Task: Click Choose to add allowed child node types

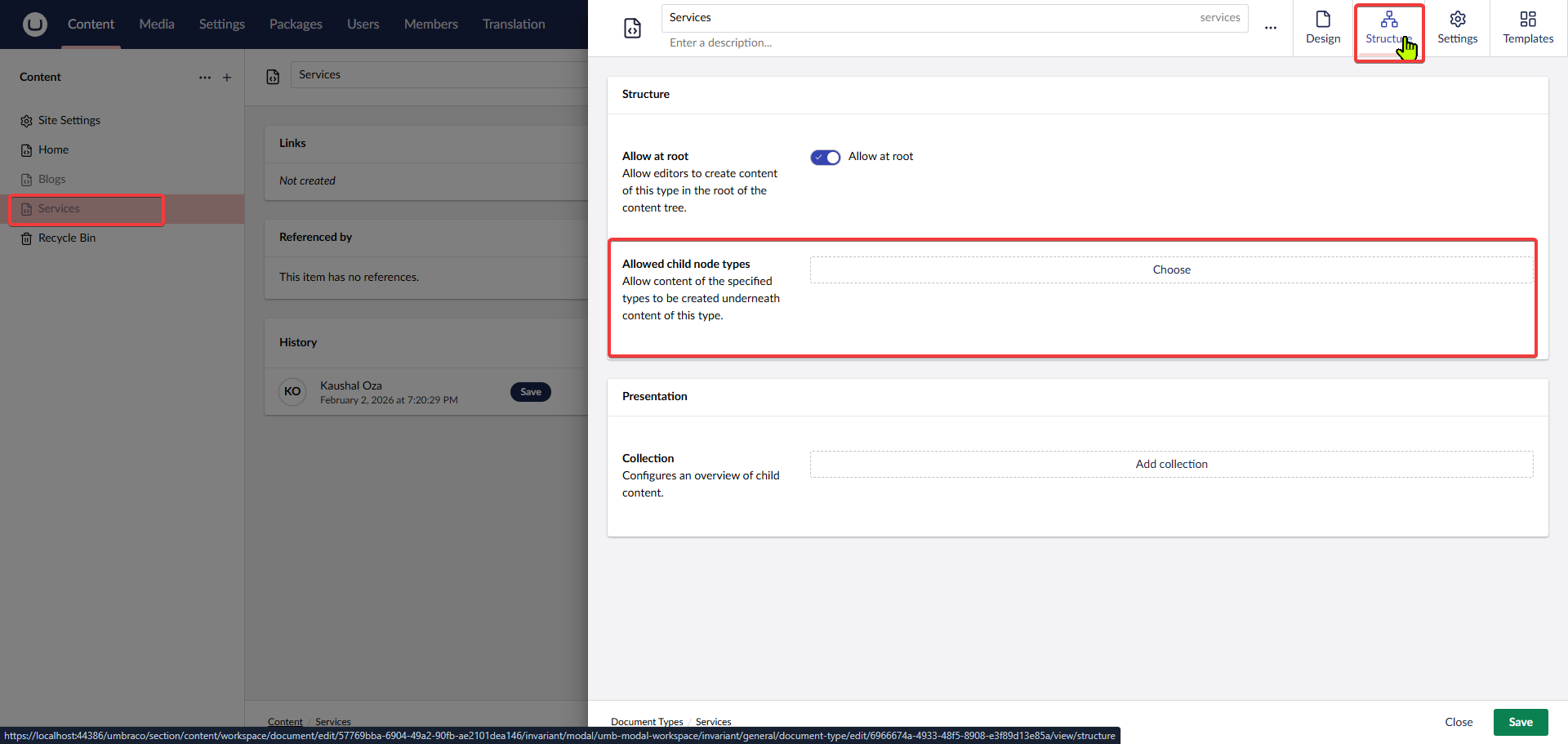Action: pyautogui.click(x=1171, y=270)
